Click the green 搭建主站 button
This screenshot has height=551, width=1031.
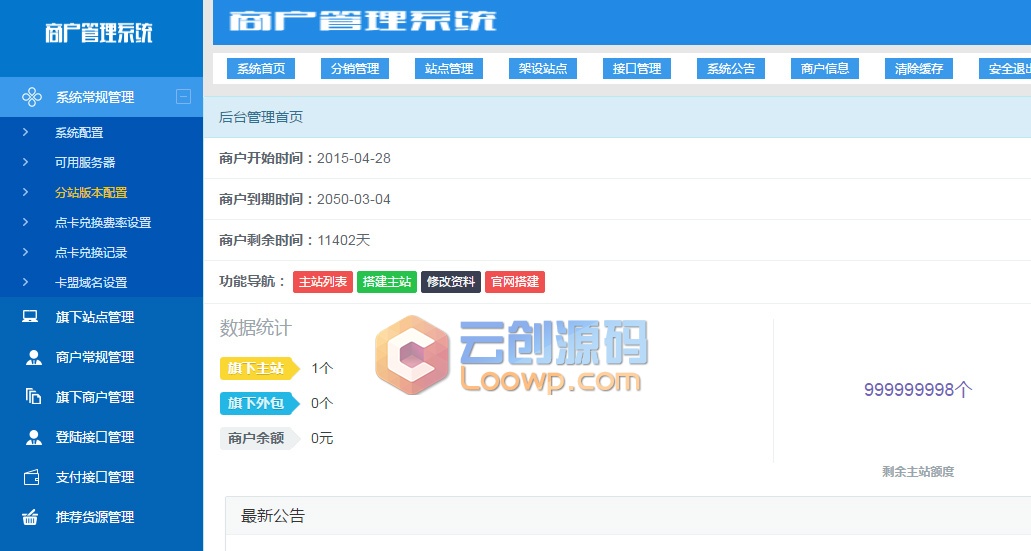coord(387,282)
